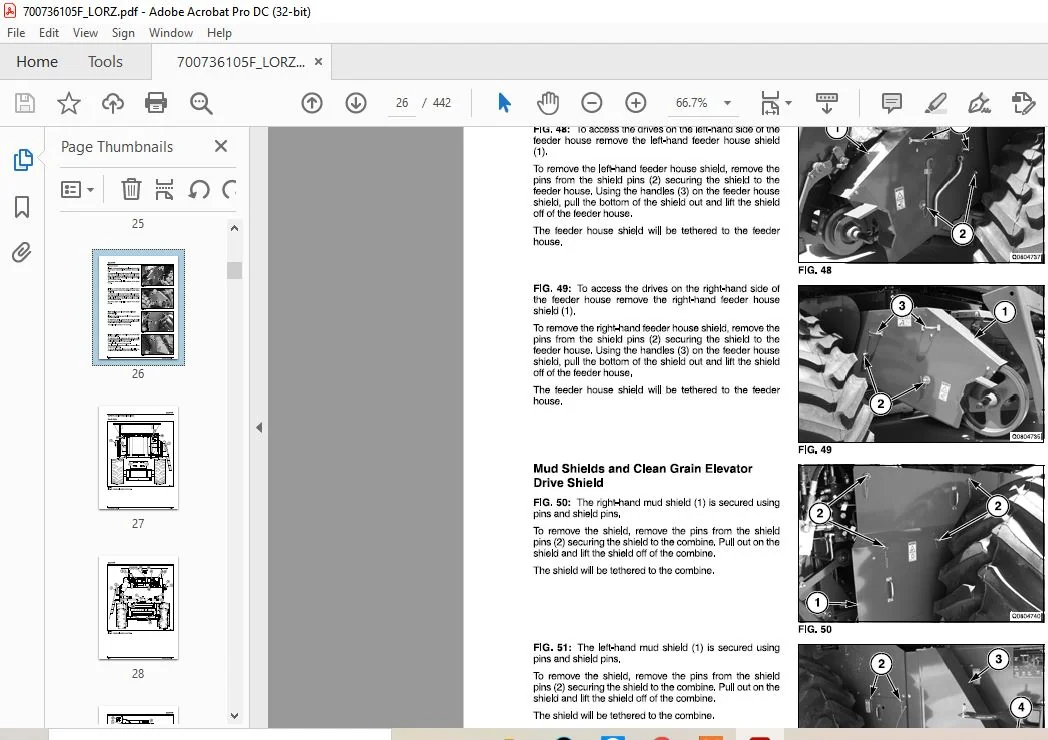Select page 28 thumbnail
This screenshot has height=740, width=1048.
point(138,608)
